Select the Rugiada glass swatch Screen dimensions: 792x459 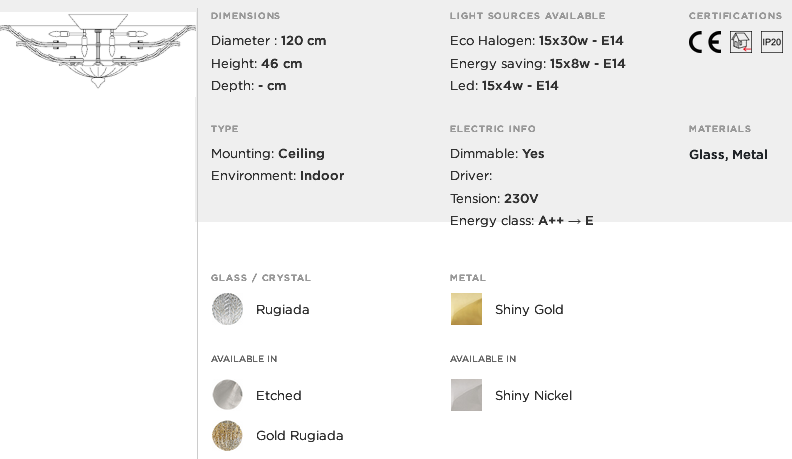coord(227,309)
